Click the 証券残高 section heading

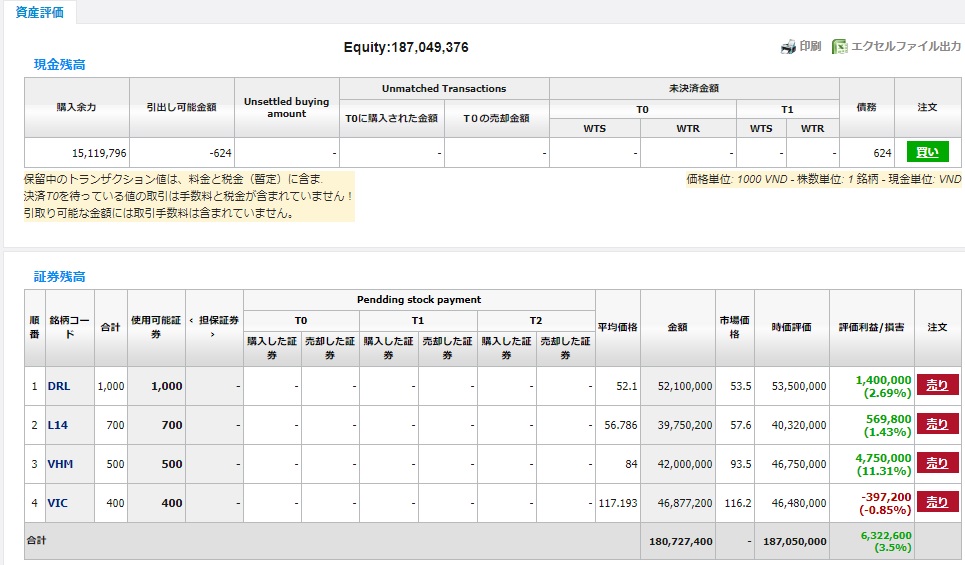coord(59,276)
